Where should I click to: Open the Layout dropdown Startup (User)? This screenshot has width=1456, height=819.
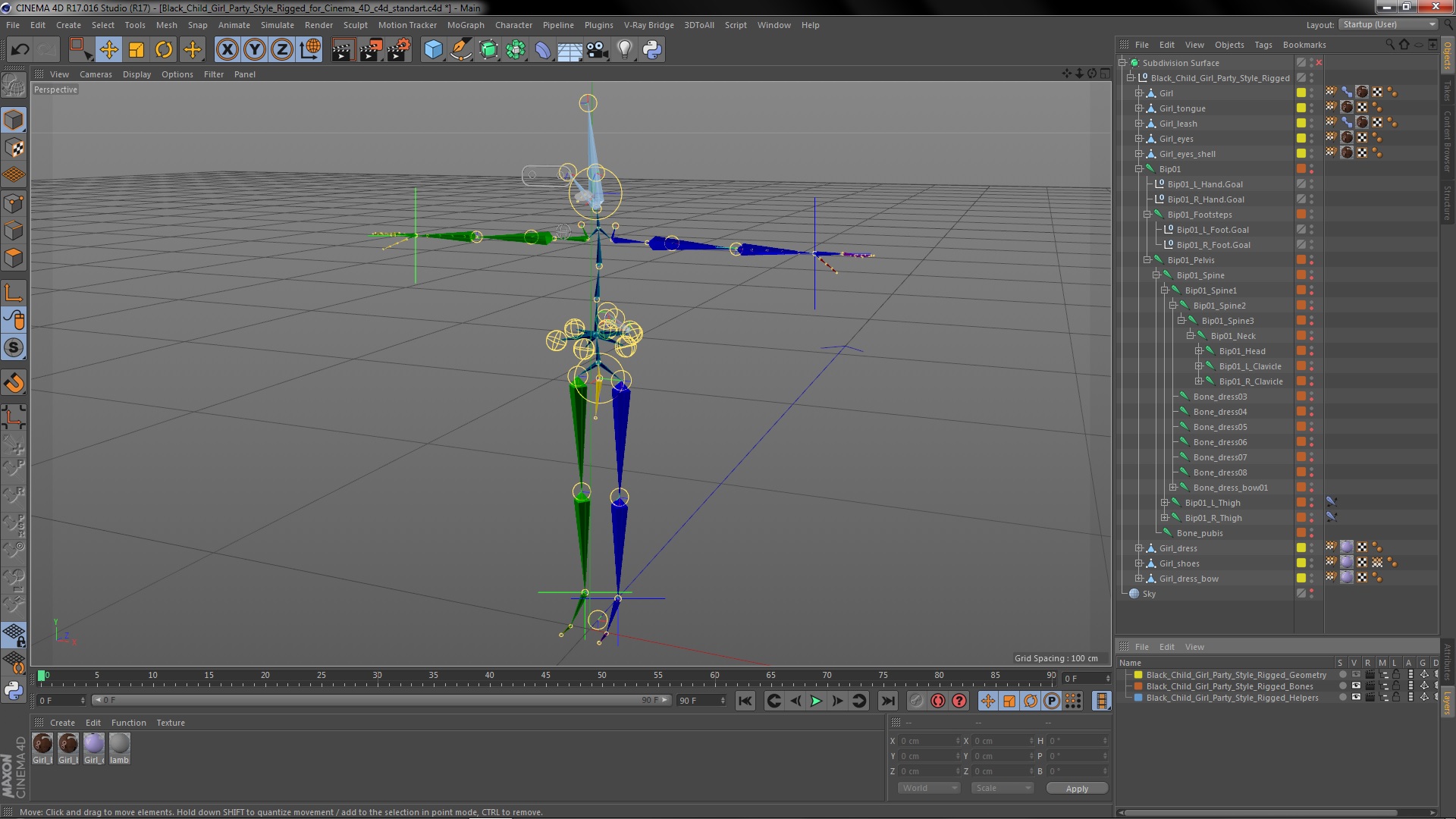[1388, 25]
